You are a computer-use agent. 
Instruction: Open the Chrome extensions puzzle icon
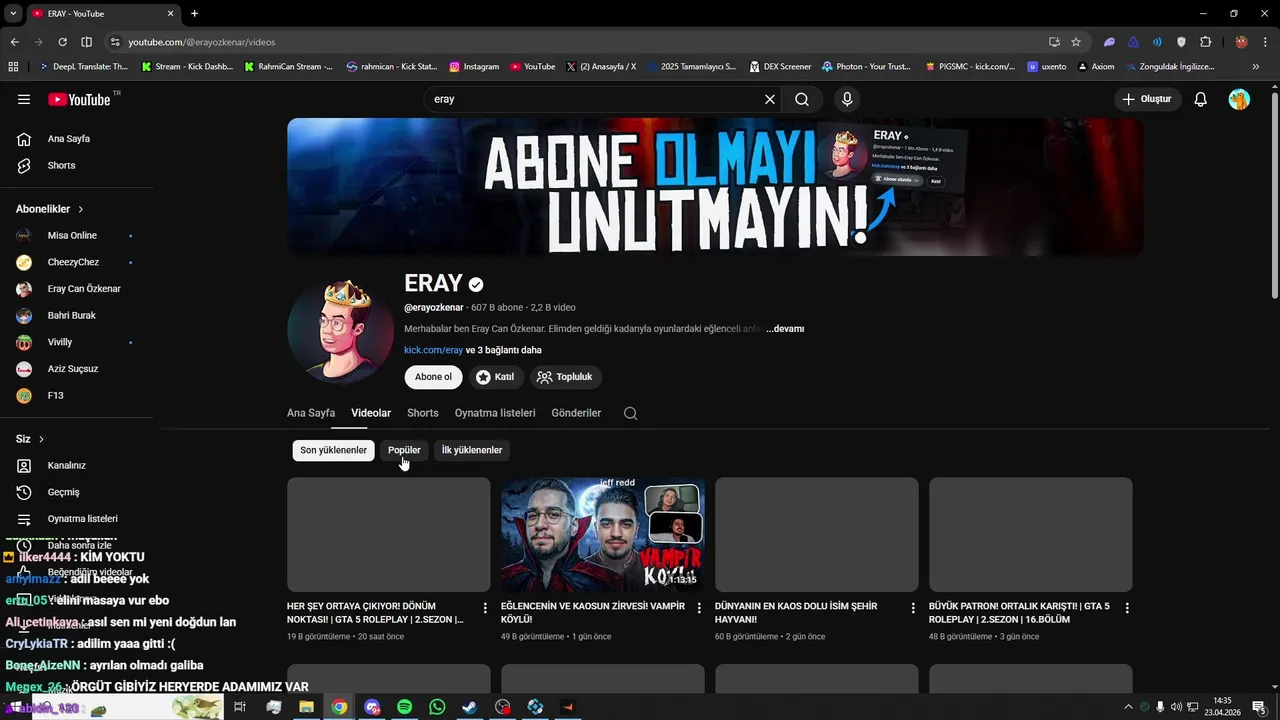tap(1205, 42)
